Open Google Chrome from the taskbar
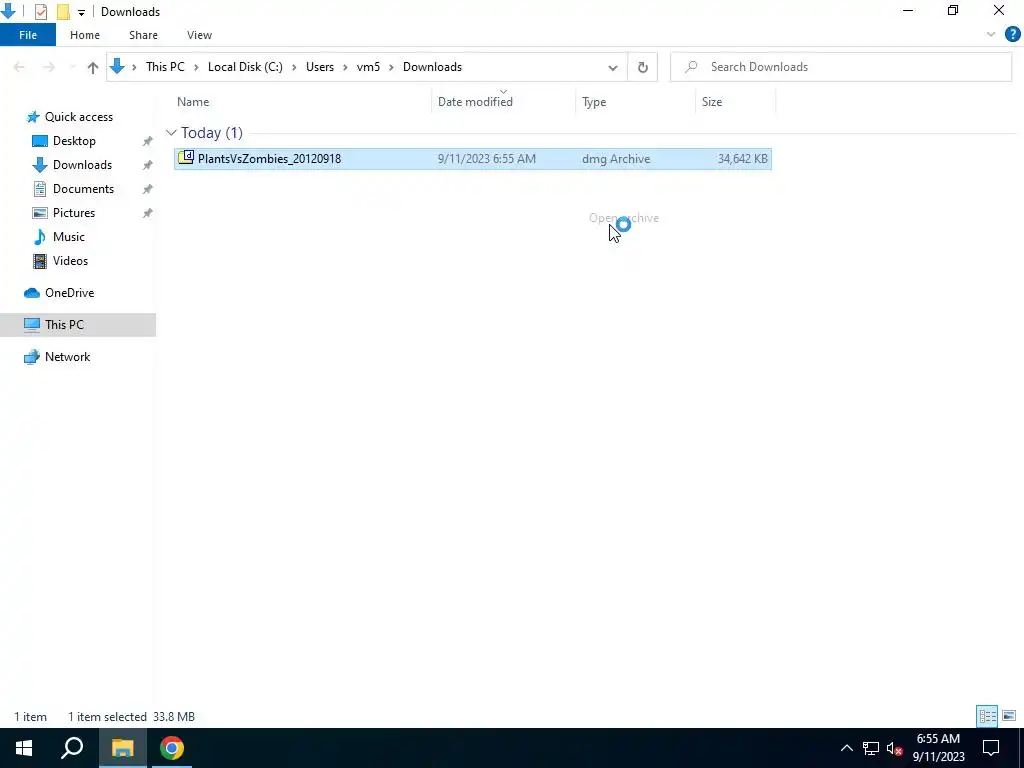 [172, 748]
